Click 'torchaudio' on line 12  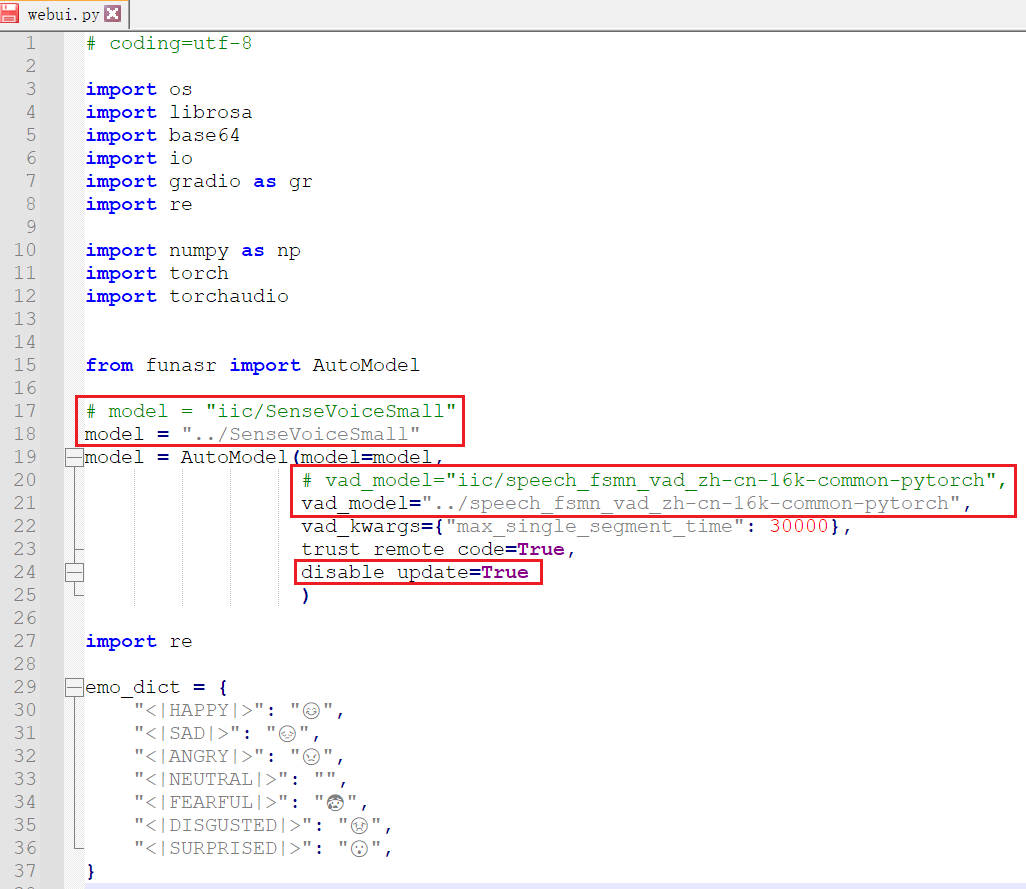(x=228, y=296)
